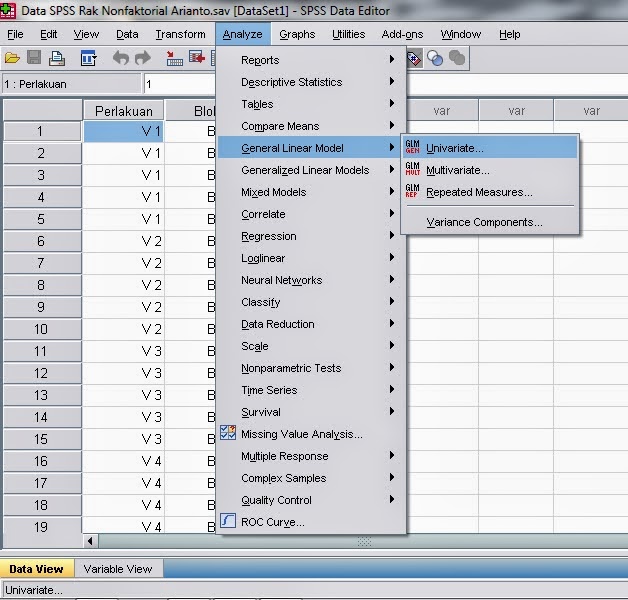Select row header number 10
Image resolution: width=628 pixels, height=600 pixels.
coord(42,329)
